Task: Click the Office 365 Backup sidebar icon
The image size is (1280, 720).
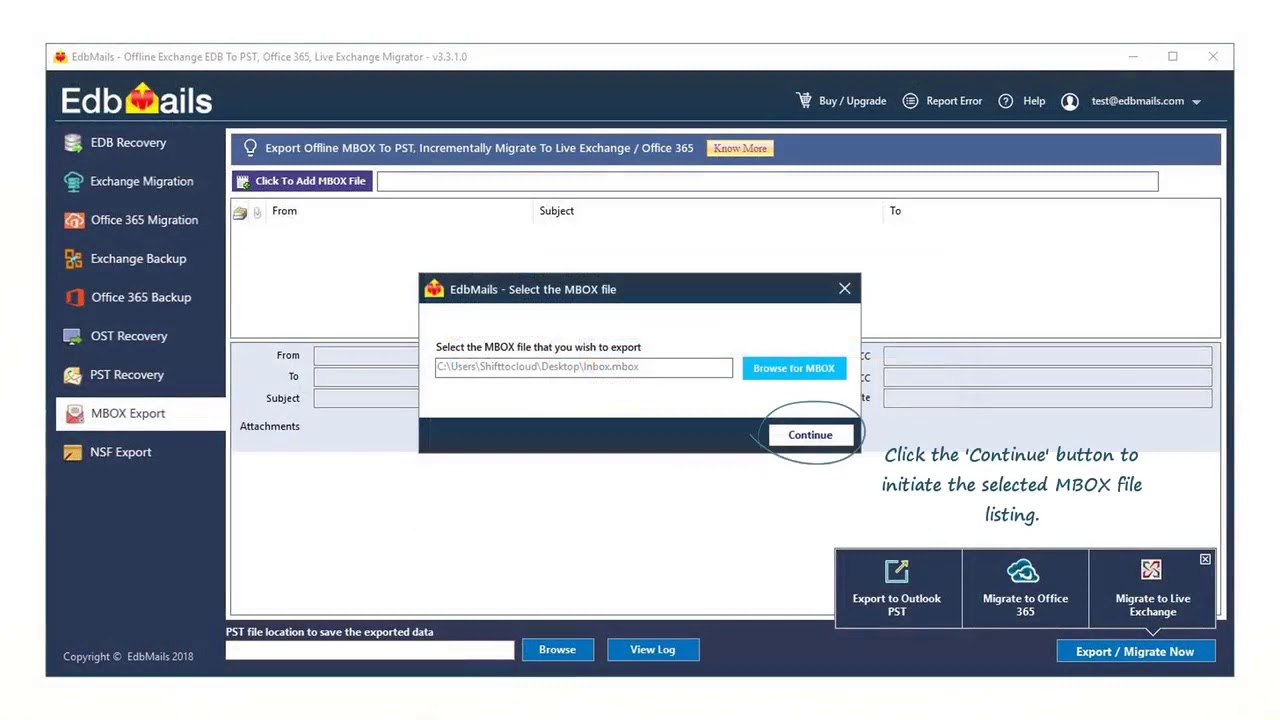Action: [x=73, y=298]
